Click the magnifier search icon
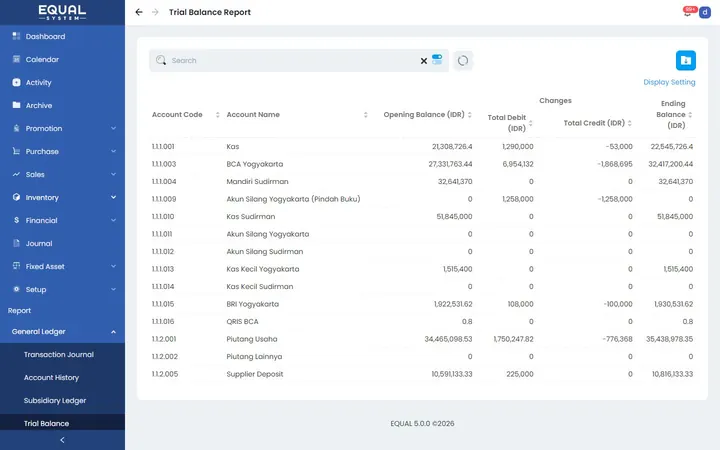 [x=161, y=60]
